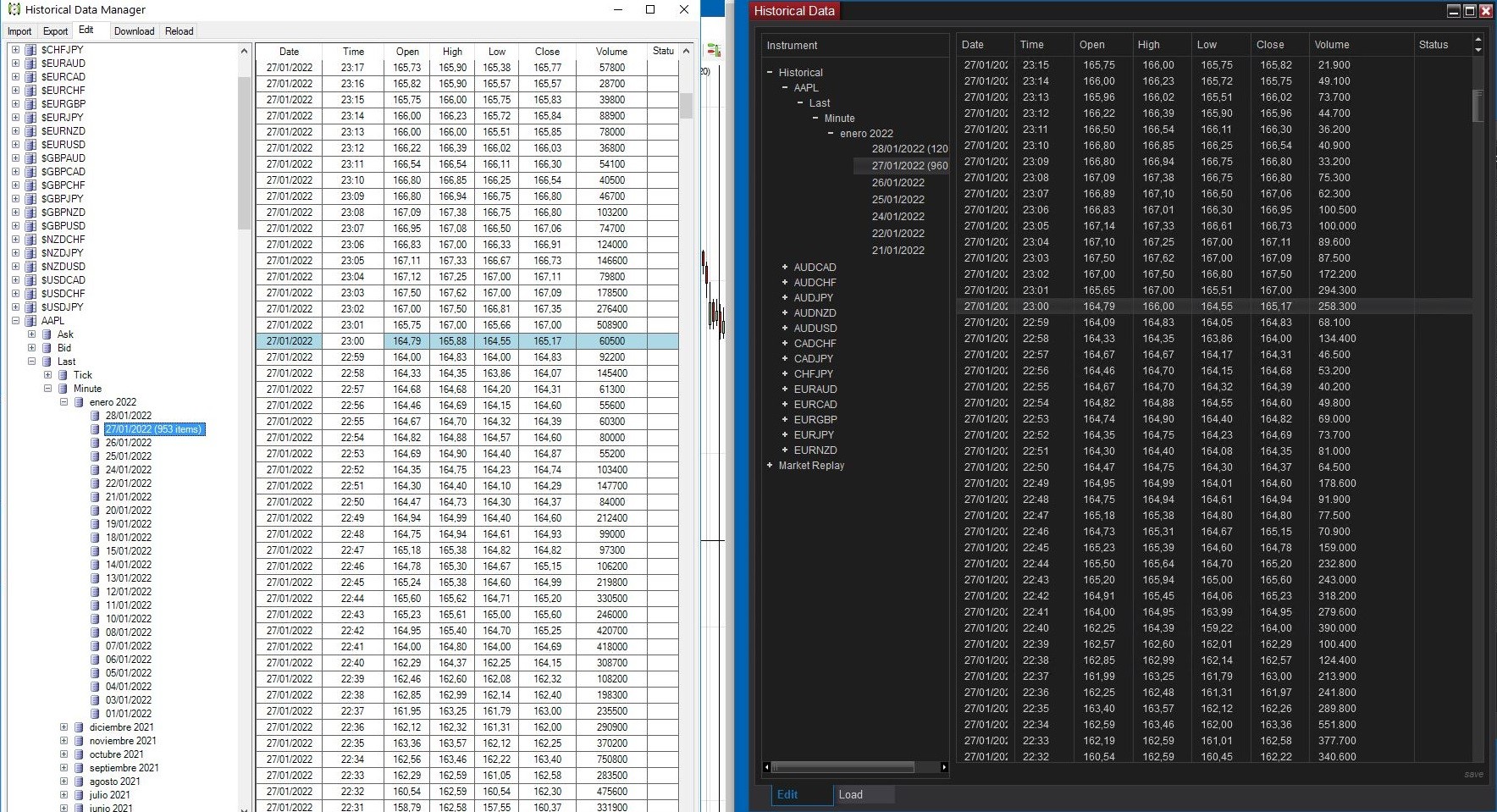Open the Edit menu in Data Manager
Viewport: 1497px width, 812px height.
click(86, 30)
